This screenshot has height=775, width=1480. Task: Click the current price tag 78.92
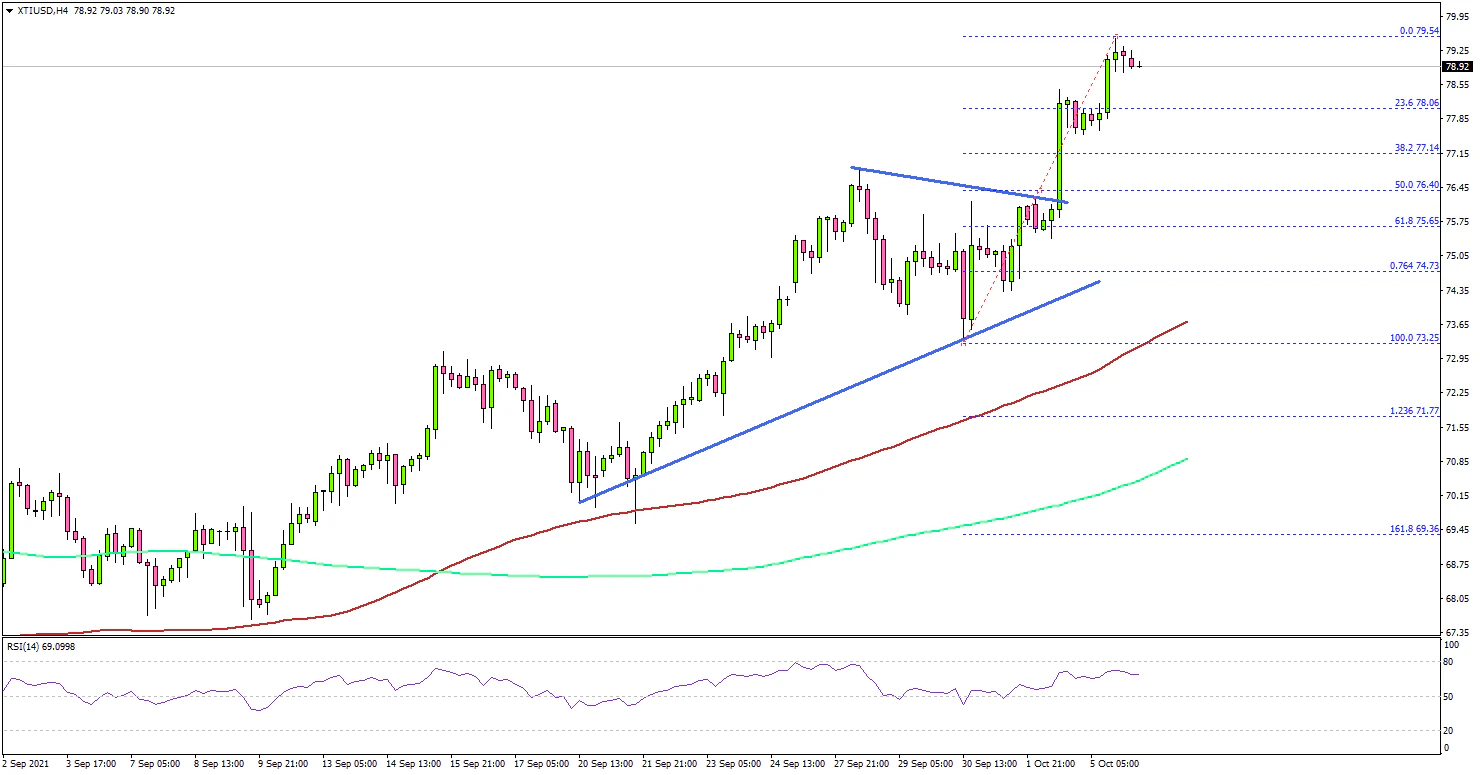pos(1456,67)
